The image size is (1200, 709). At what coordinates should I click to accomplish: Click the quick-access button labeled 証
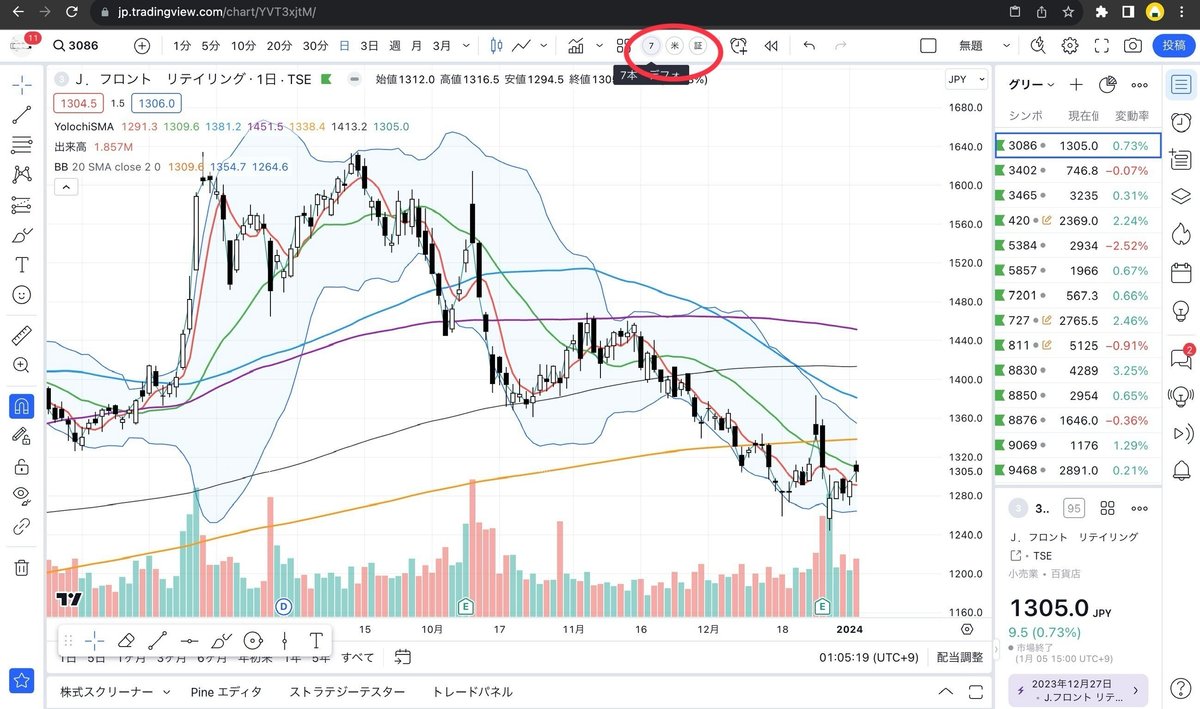(698, 46)
